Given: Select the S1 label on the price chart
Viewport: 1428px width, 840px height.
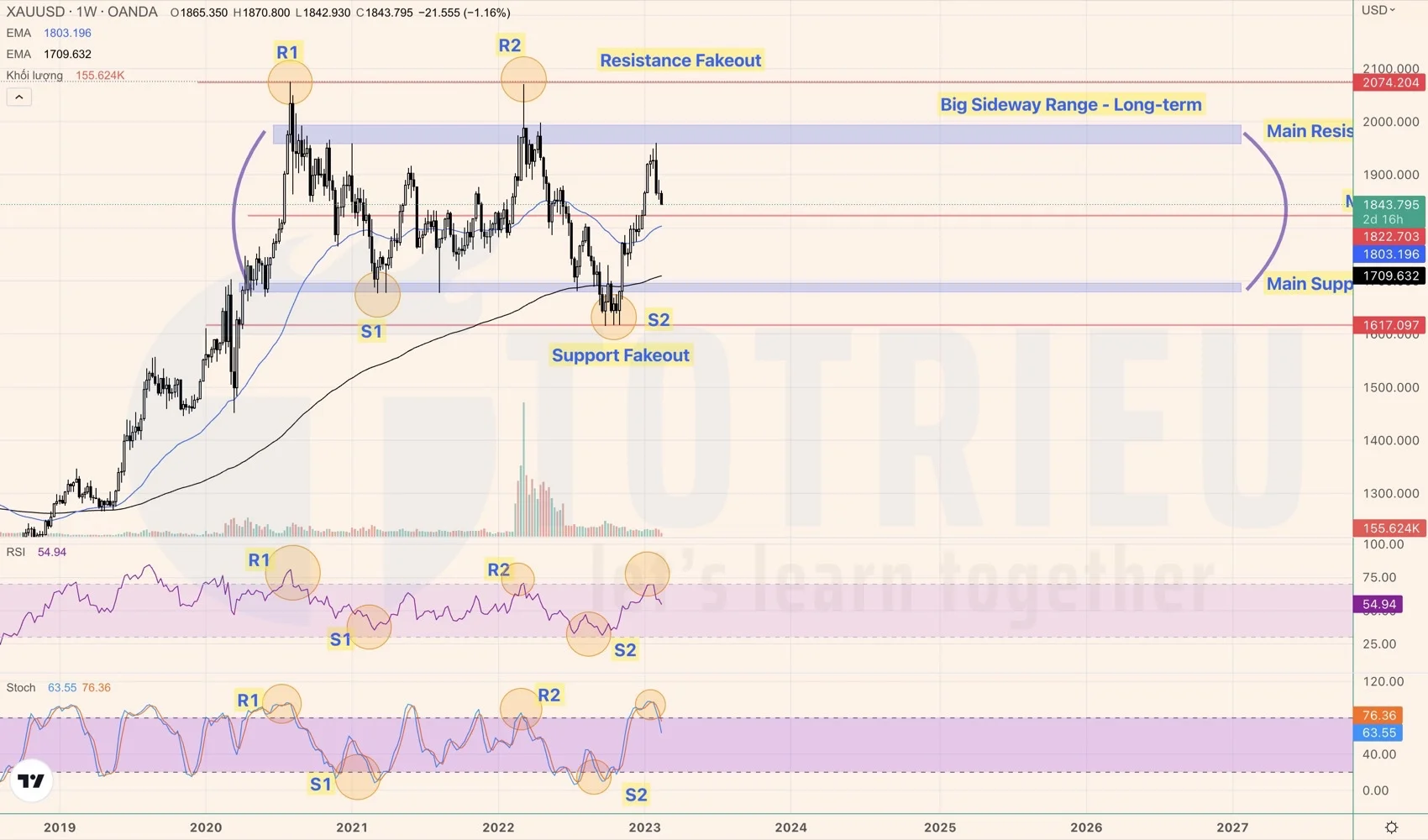Looking at the screenshot, I should click(371, 331).
